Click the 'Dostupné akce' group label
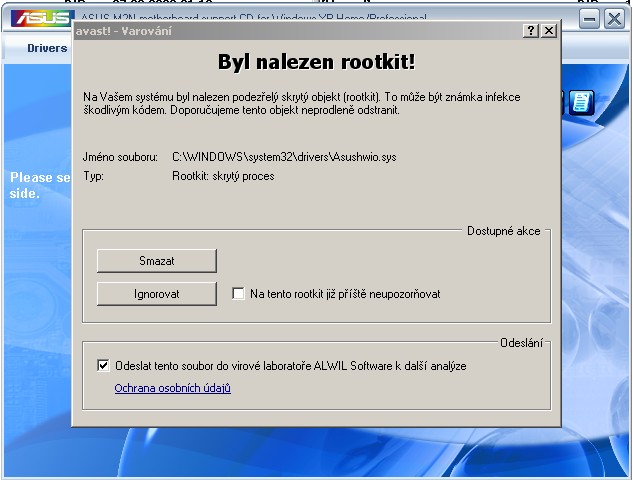The height and width of the screenshot is (480, 633). tap(503, 231)
